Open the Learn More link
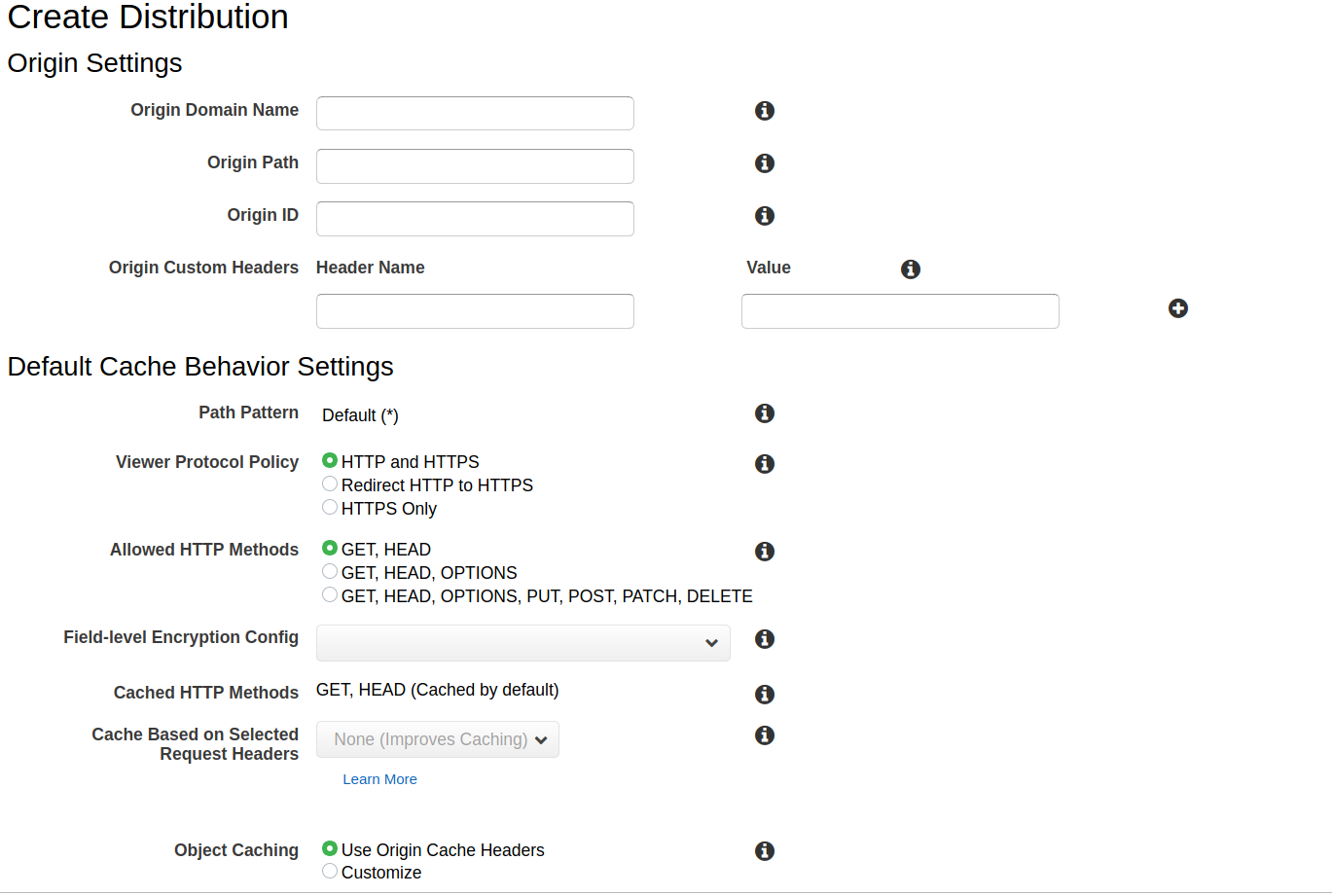Image resolution: width=1332 pixels, height=896 pixels. point(379,779)
